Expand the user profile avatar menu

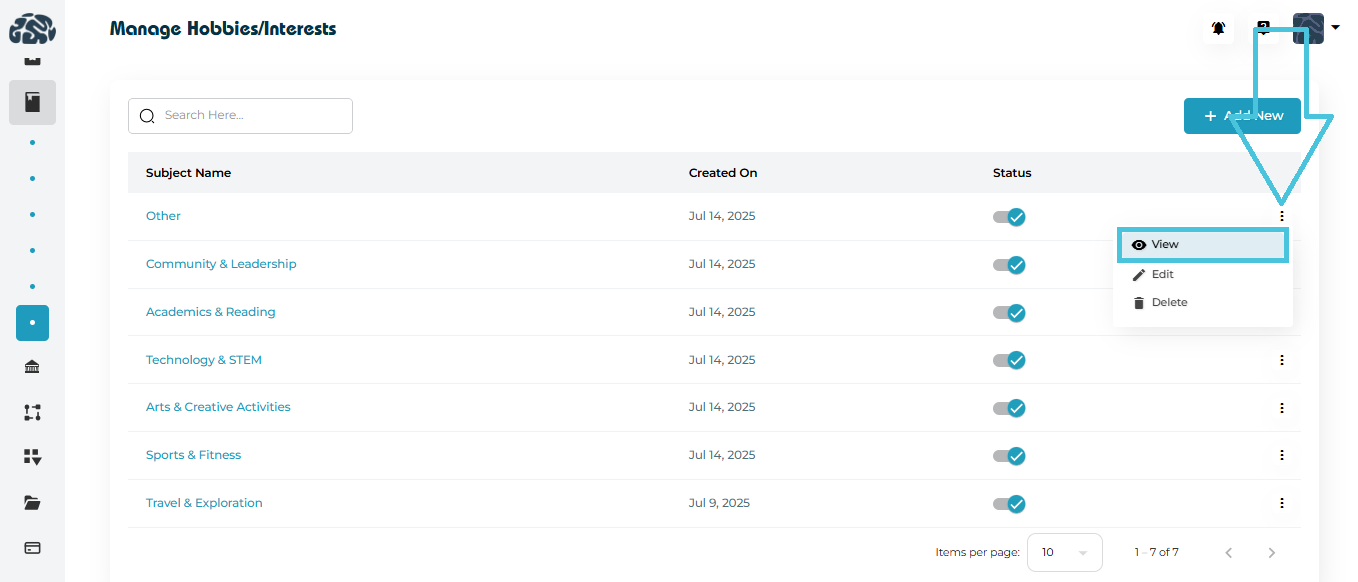[x=1315, y=28]
